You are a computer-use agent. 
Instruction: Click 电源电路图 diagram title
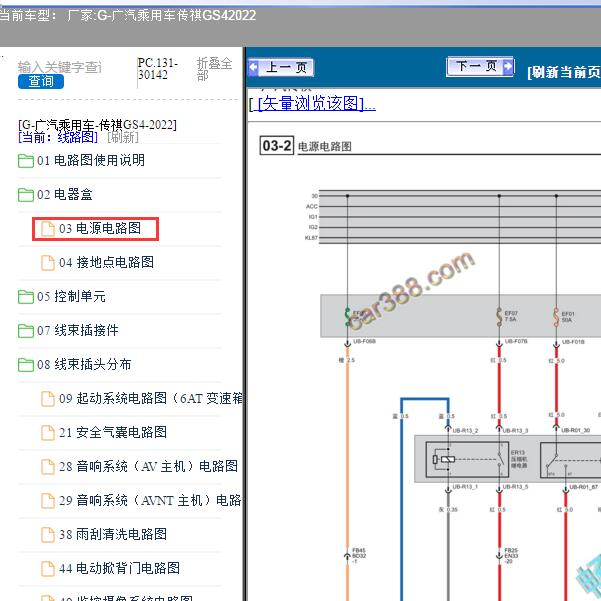325,146
